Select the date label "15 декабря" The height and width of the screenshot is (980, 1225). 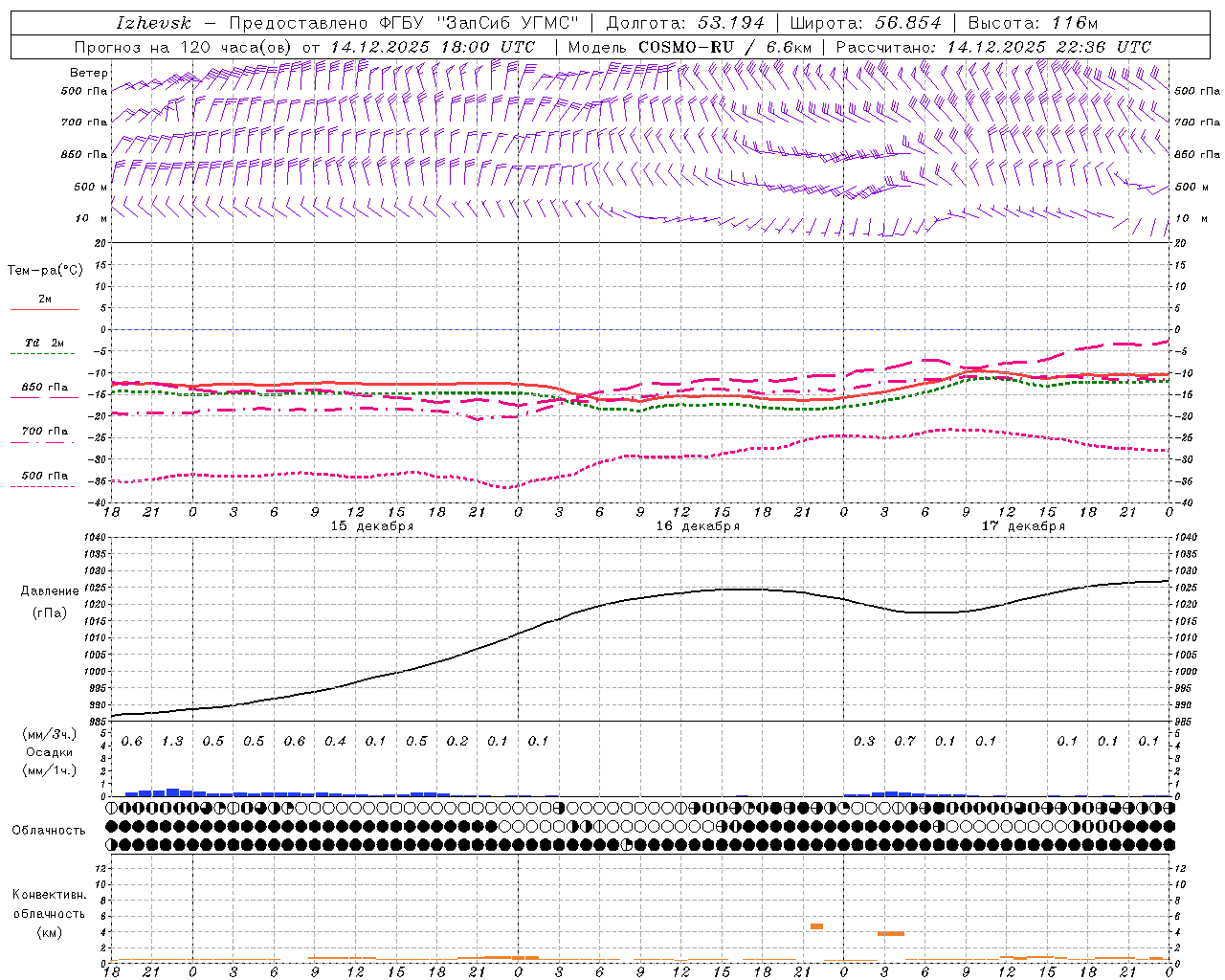pos(372,526)
